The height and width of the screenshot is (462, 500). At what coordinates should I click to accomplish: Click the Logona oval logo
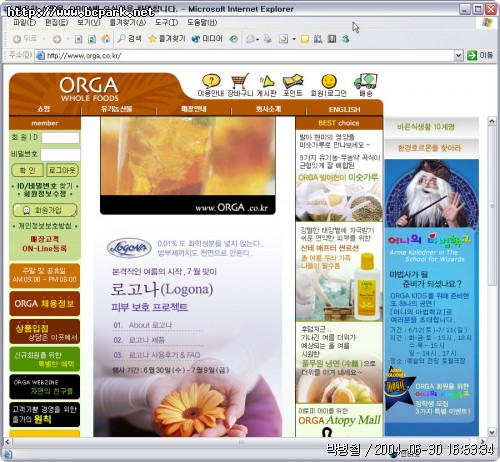click(x=129, y=248)
